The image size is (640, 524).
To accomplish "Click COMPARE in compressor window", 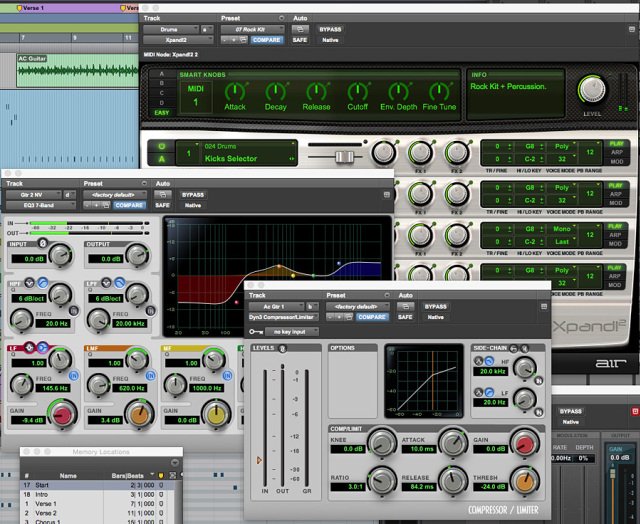I will pos(371,317).
